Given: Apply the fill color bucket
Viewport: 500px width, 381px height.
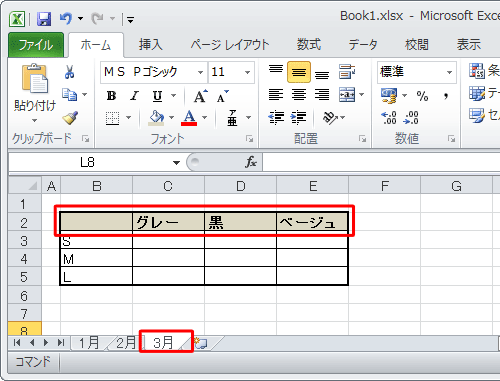Looking at the screenshot, I should [x=156, y=118].
